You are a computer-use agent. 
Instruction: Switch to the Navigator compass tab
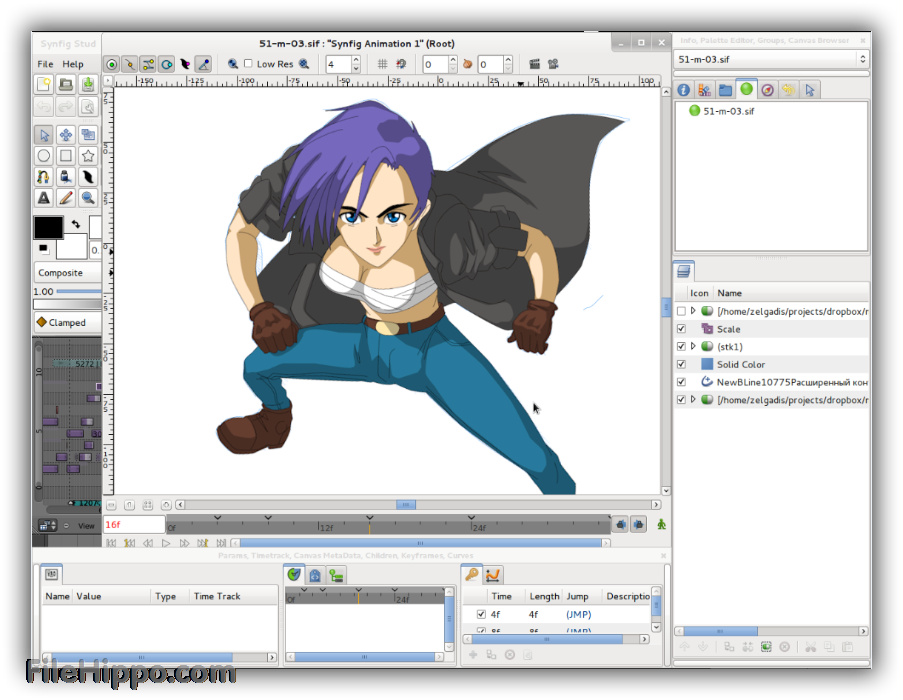tap(768, 90)
